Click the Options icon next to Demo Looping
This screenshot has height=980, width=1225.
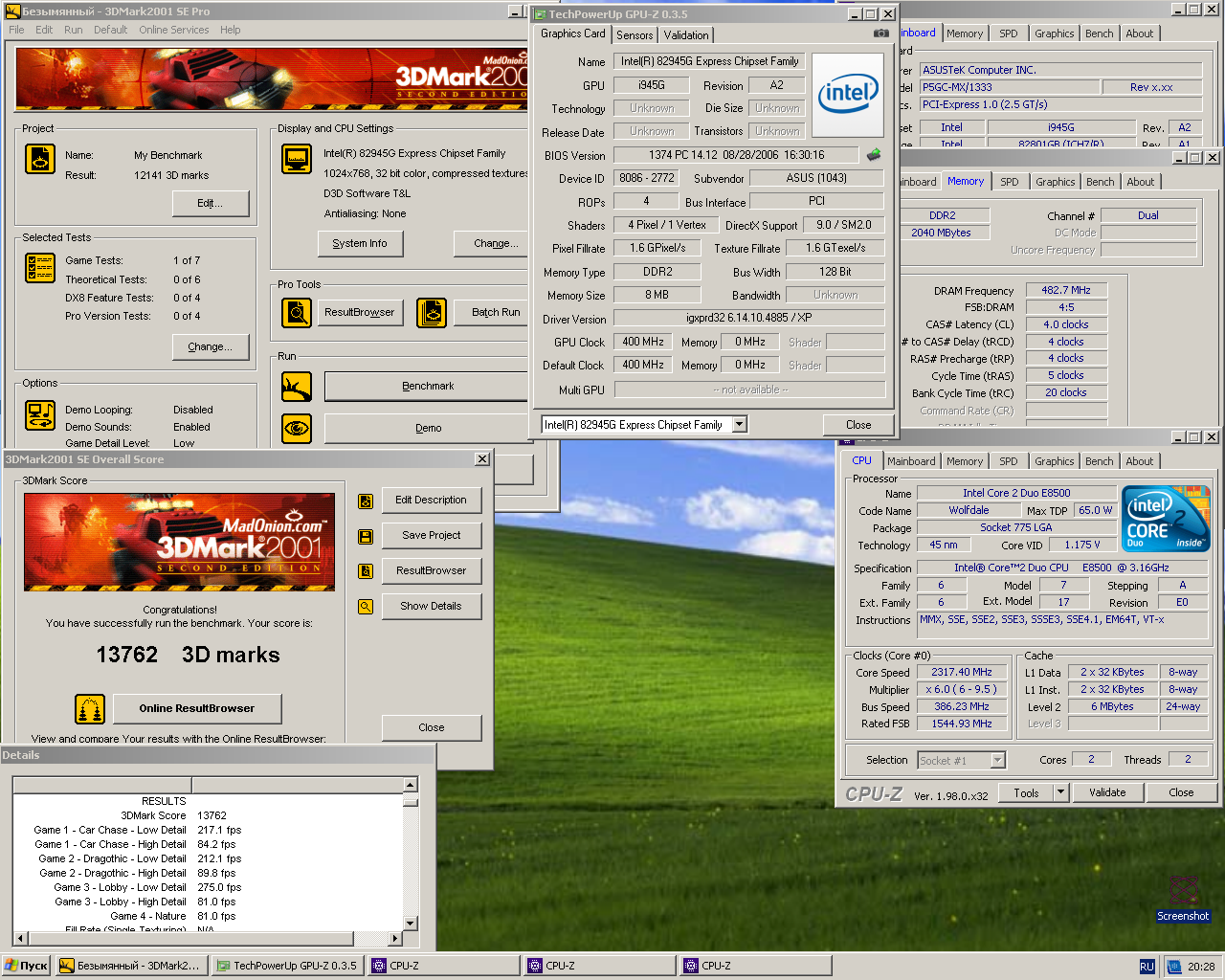click(40, 415)
